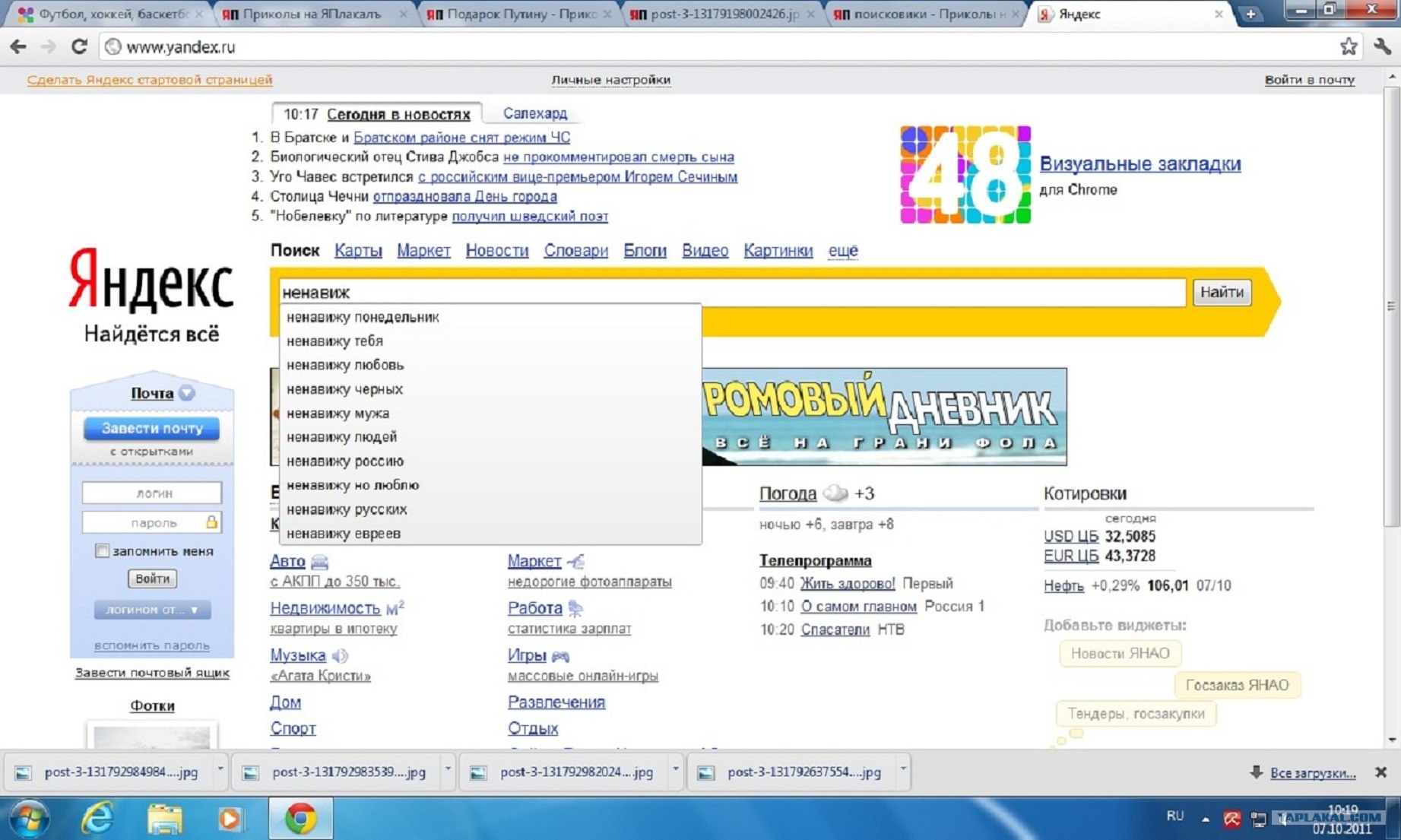Open the 'Личные настройки' link
The height and width of the screenshot is (840, 1401).
611,80
